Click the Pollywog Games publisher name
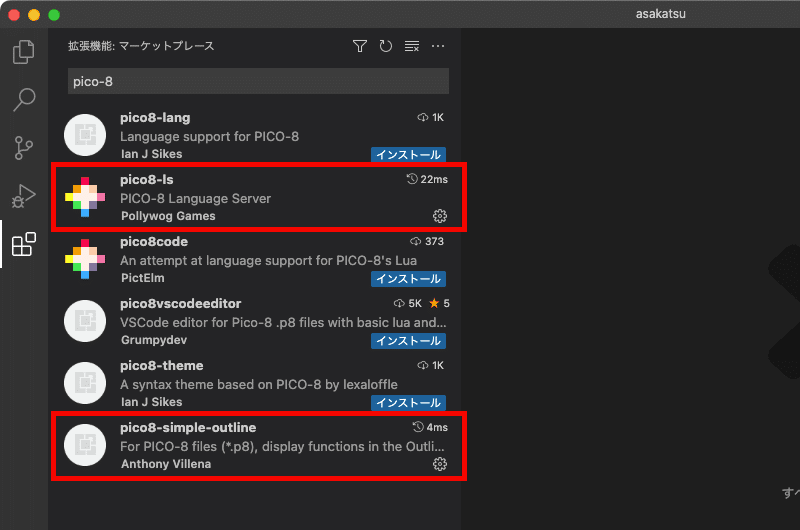800x530 pixels. 168,216
